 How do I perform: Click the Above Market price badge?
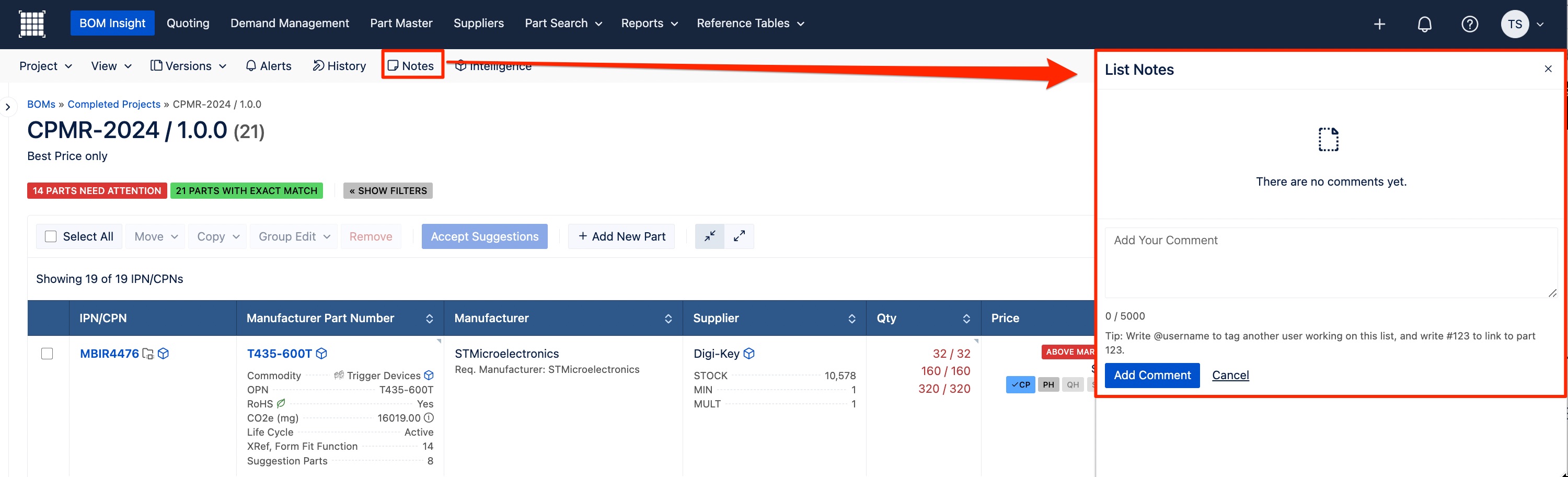click(x=1068, y=351)
